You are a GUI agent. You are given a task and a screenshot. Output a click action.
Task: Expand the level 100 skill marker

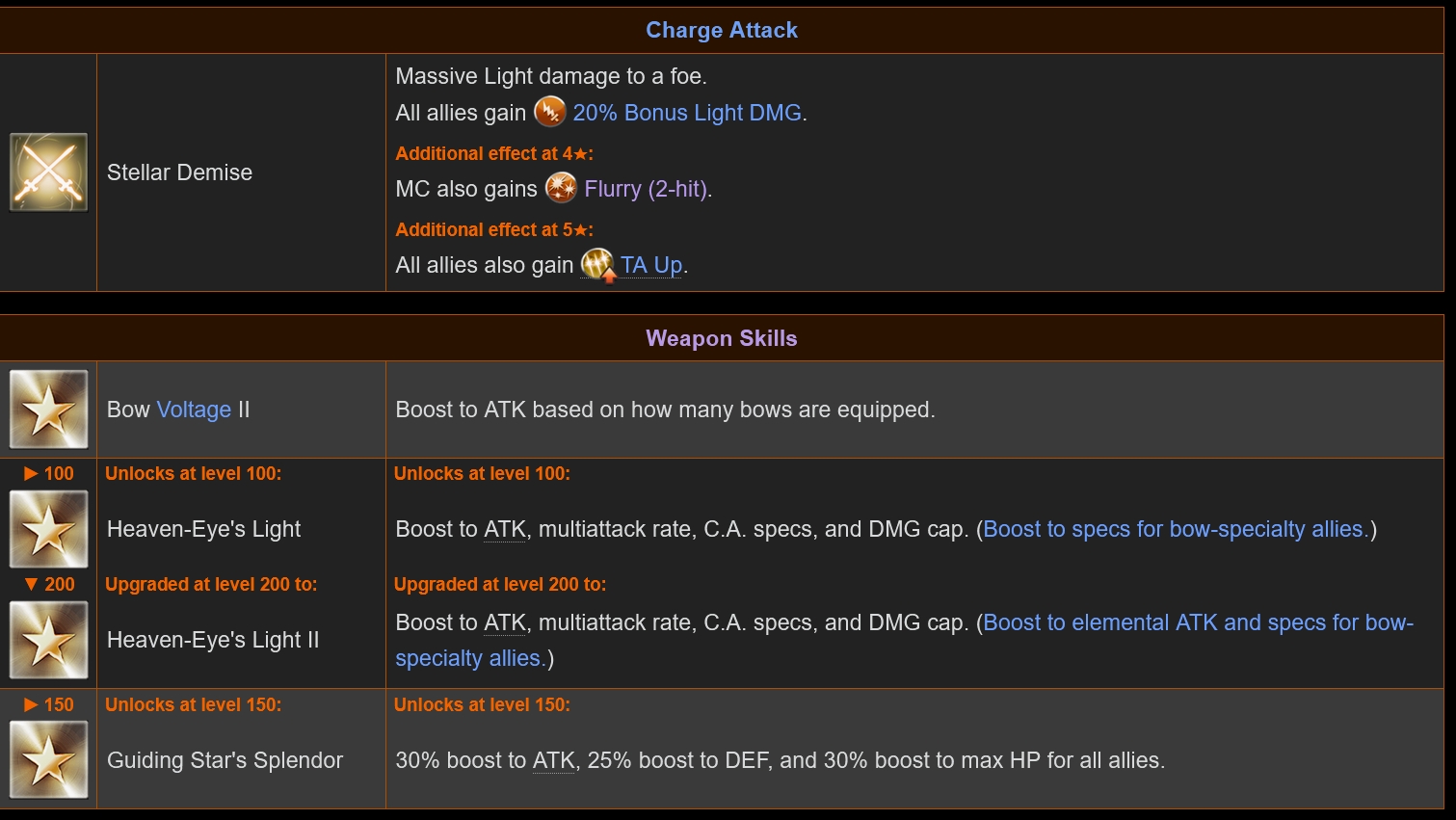[x=48, y=473]
